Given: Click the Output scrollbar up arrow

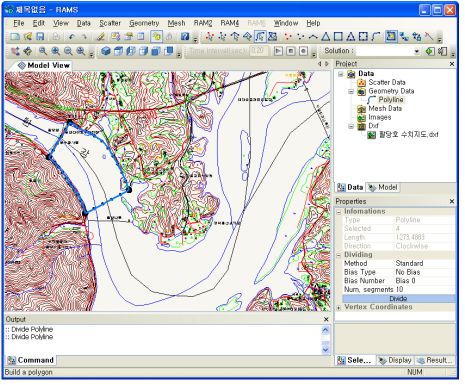Looking at the screenshot, I should (x=326, y=330).
